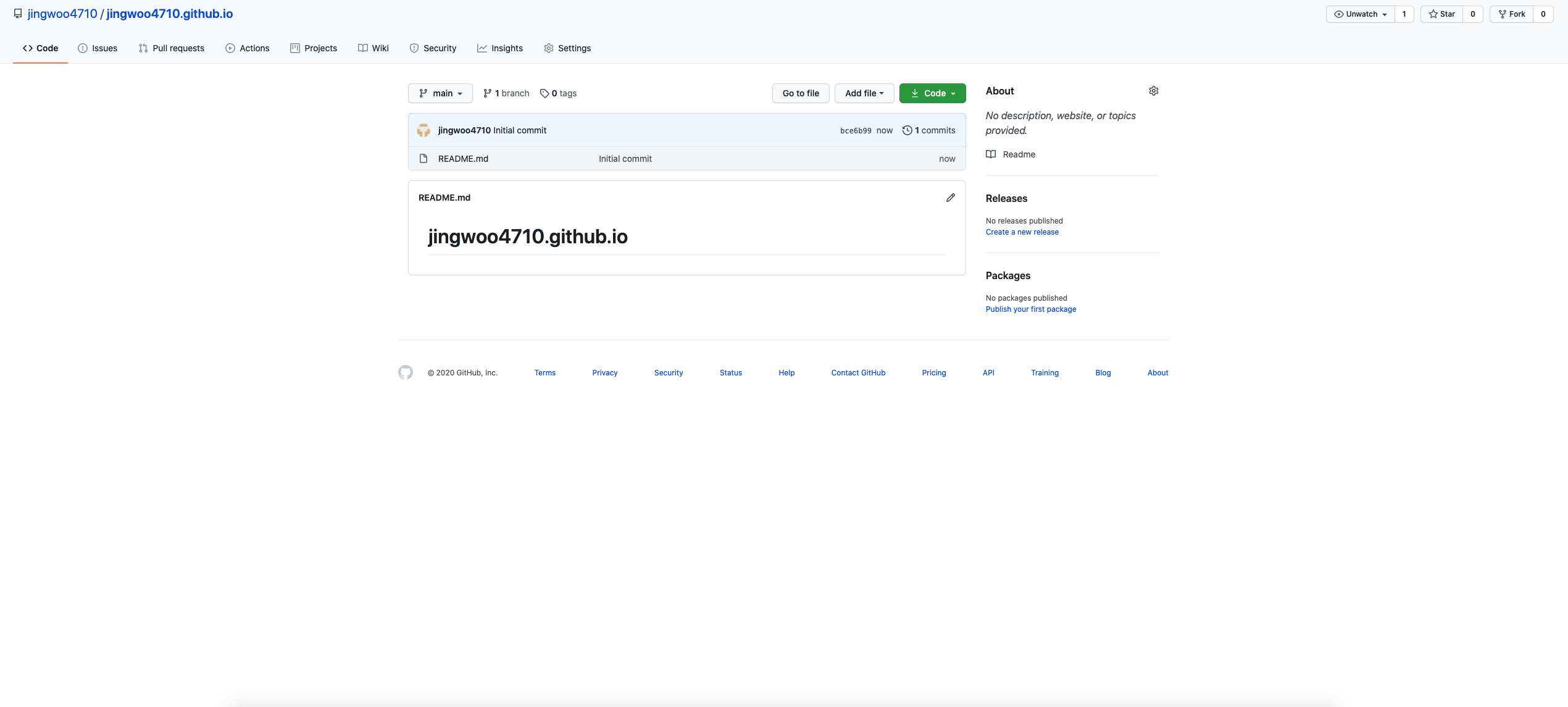Click the Initial commit message in README.md row
The width and height of the screenshot is (1568, 707).
click(x=625, y=159)
